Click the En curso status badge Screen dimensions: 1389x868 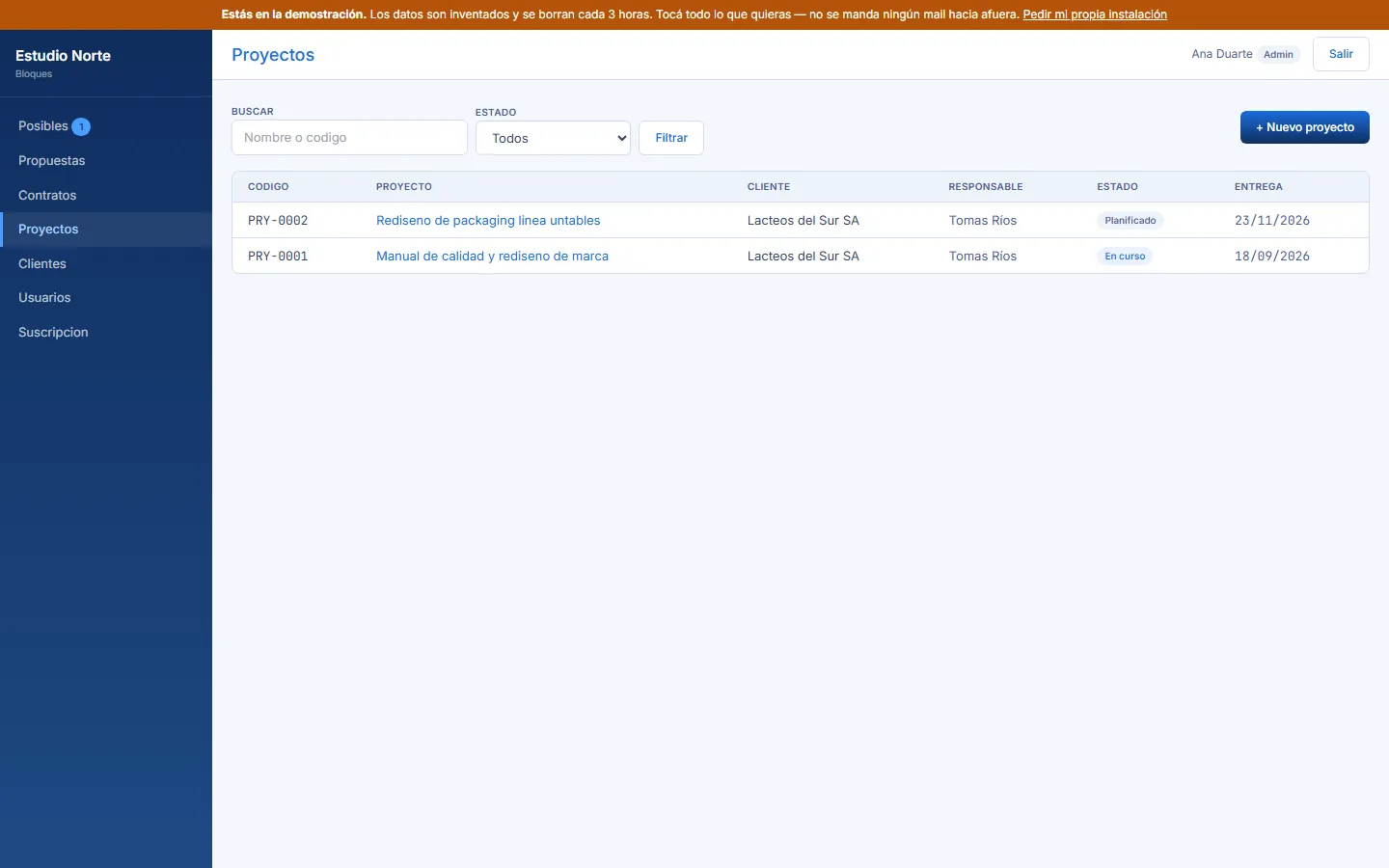click(x=1125, y=257)
